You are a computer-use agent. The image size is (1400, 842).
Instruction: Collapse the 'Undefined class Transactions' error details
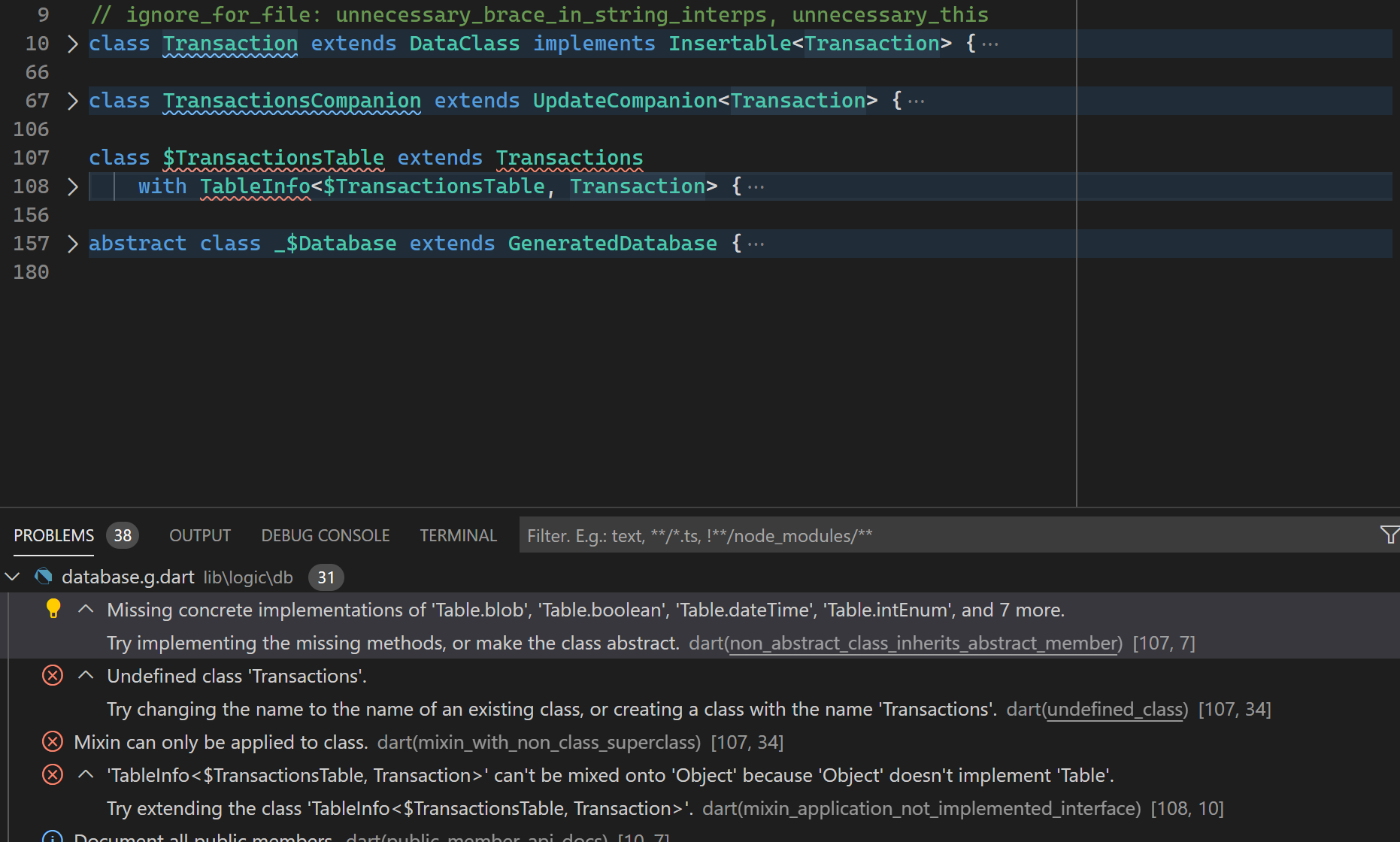pos(86,675)
